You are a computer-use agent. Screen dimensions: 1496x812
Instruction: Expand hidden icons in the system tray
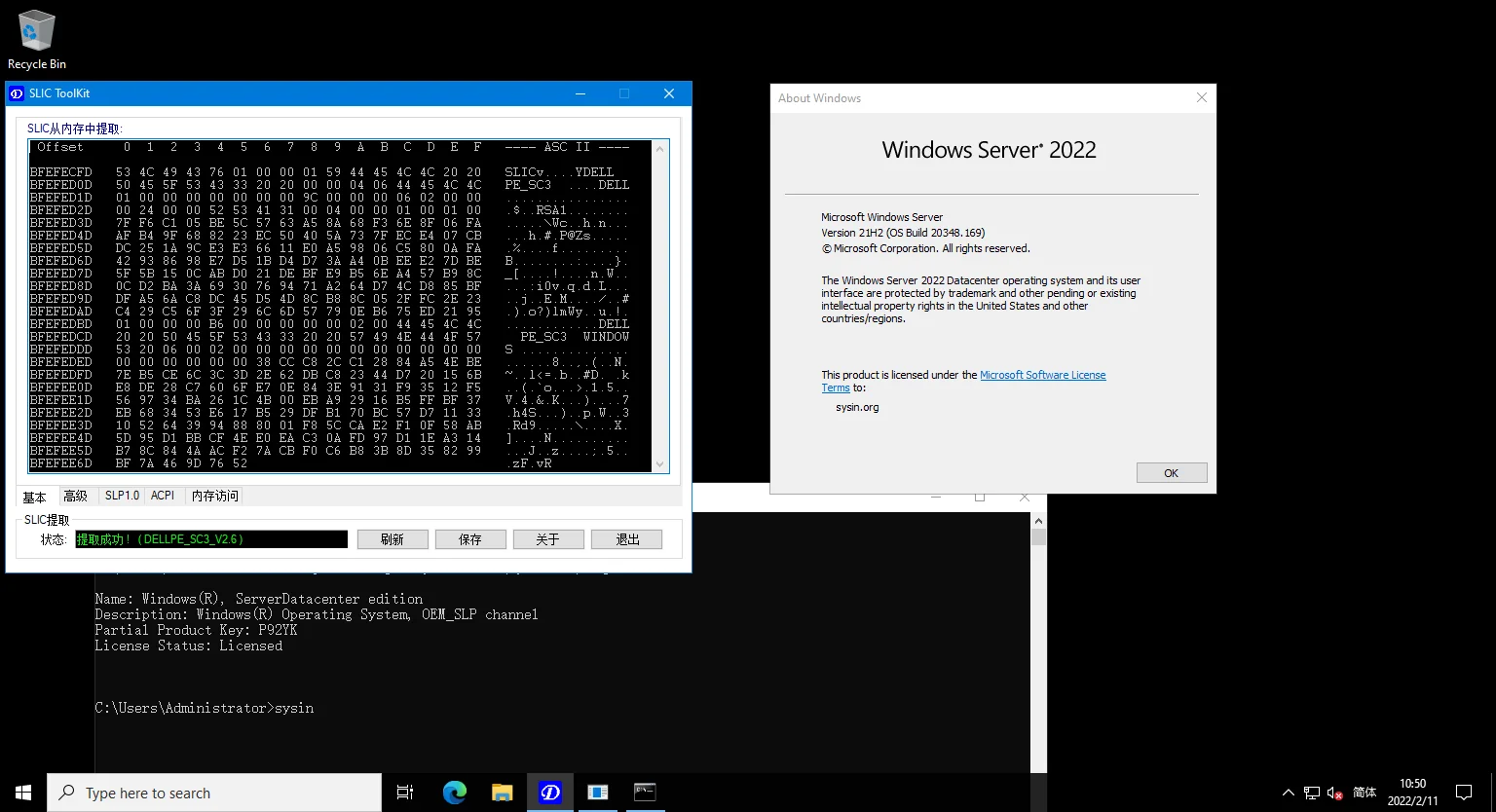coord(1288,793)
